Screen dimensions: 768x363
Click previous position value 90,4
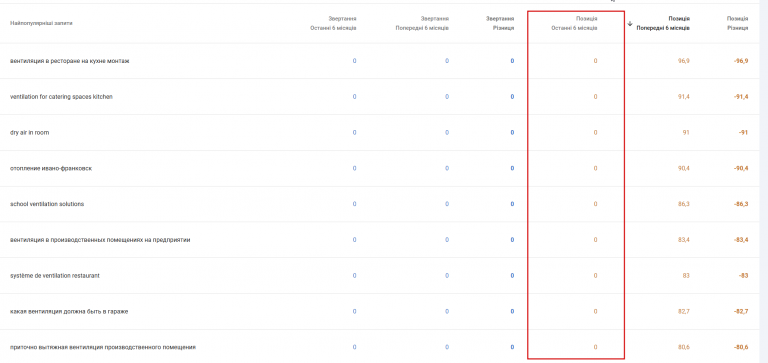[684, 168]
